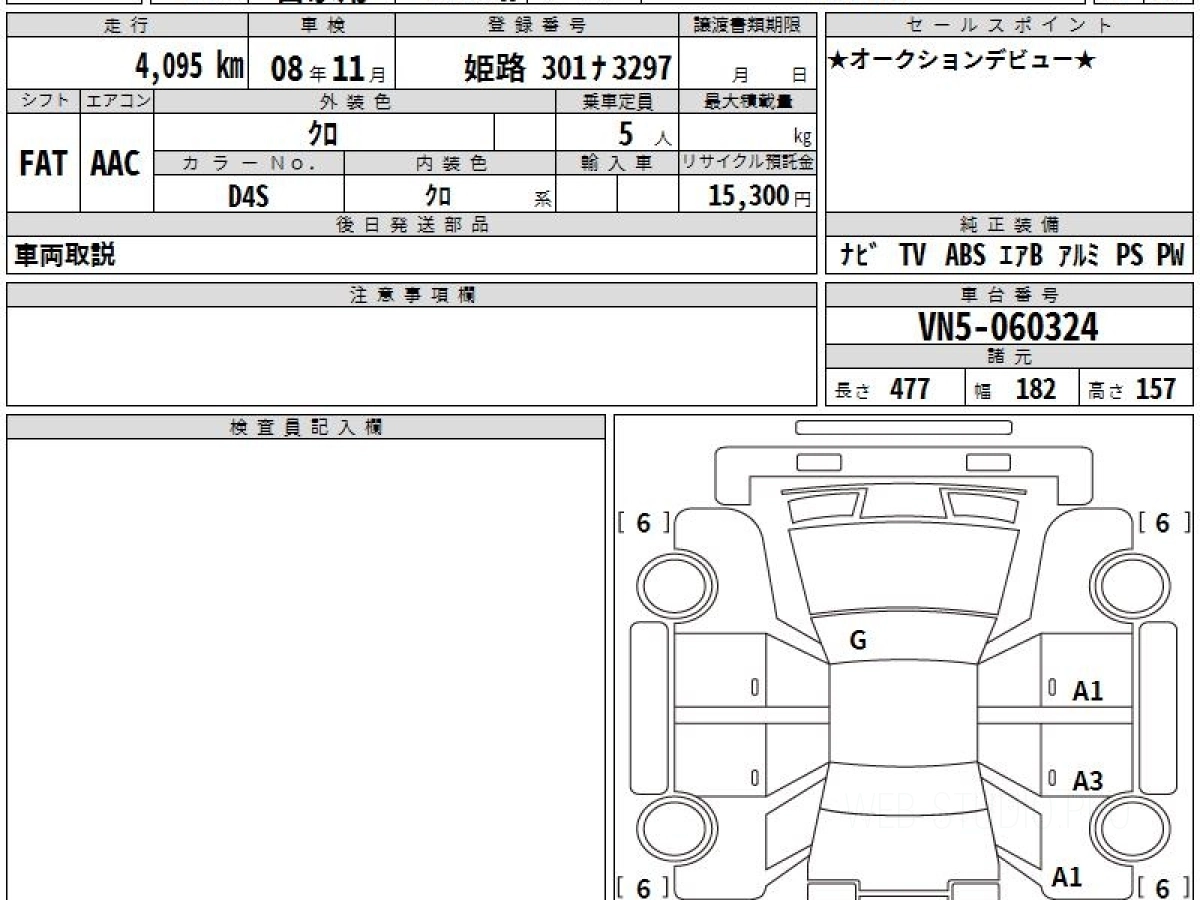The width and height of the screenshot is (1200, 900).
Task: Click the シフト header cell
Action: coord(43,101)
